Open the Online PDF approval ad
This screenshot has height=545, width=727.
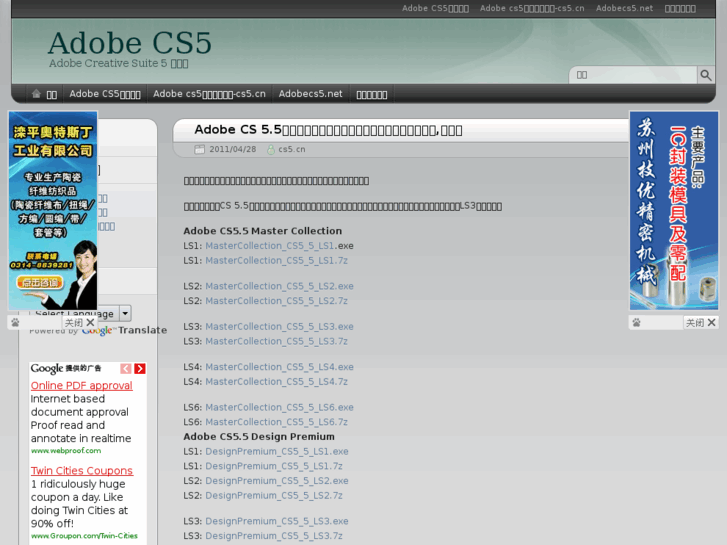(82, 386)
